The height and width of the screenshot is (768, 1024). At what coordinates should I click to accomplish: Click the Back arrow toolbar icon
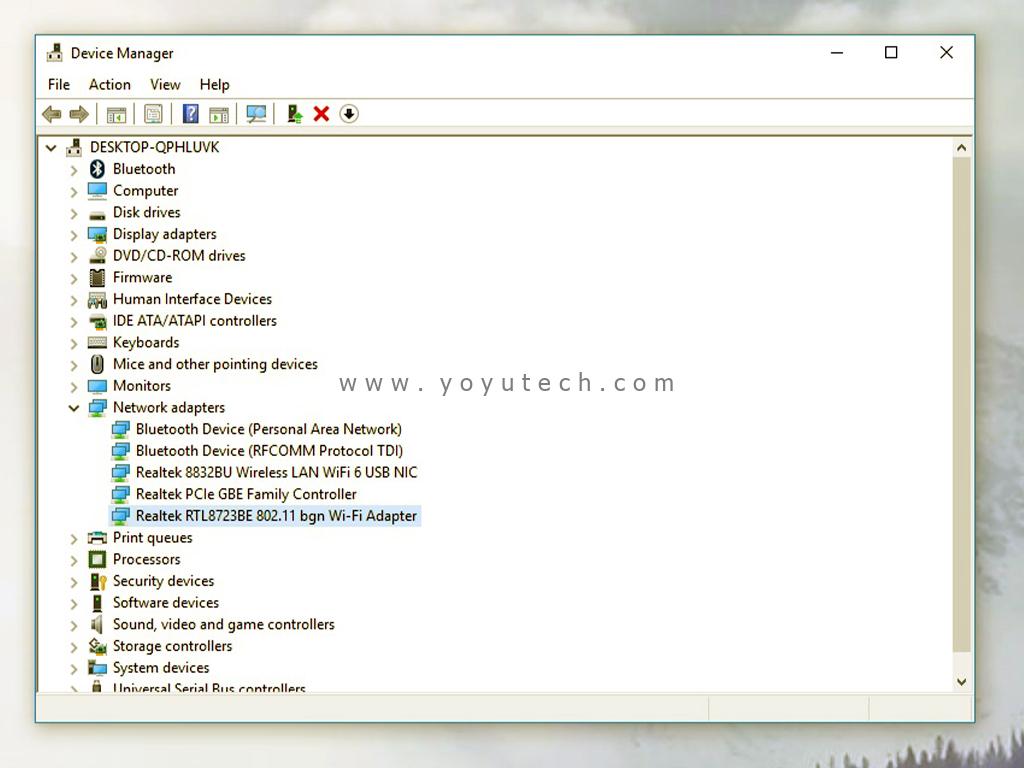point(52,114)
